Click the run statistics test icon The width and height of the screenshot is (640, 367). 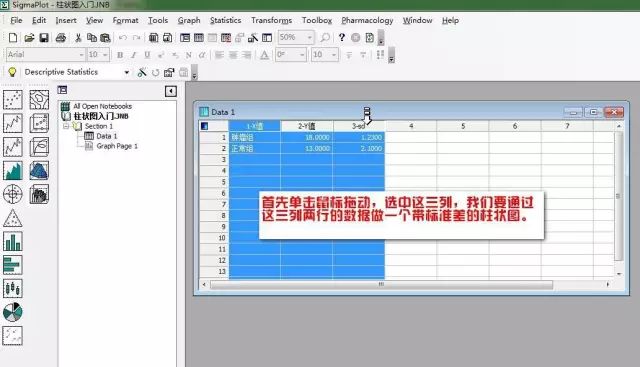coord(142,73)
